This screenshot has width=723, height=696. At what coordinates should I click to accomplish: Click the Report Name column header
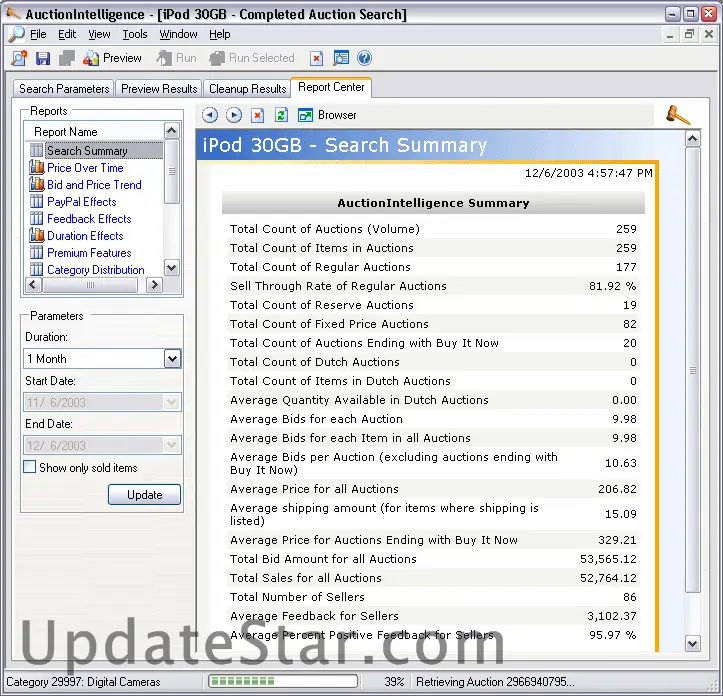click(95, 132)
